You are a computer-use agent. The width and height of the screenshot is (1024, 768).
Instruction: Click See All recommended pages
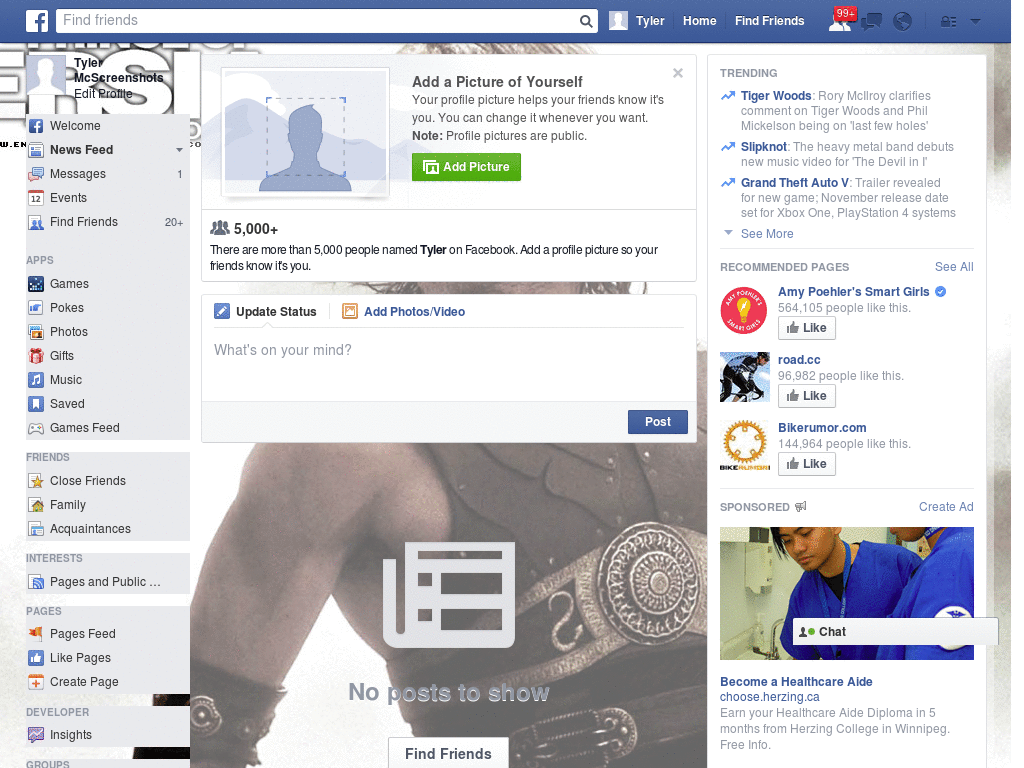pos(953,266)
